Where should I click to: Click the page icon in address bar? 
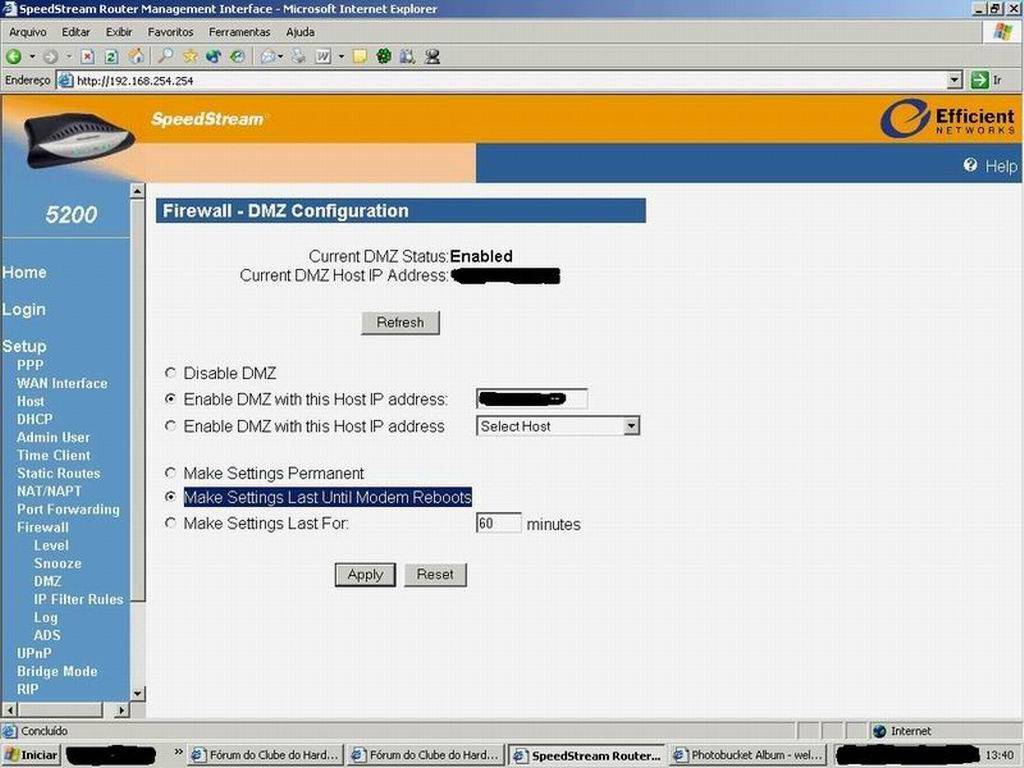65,81
